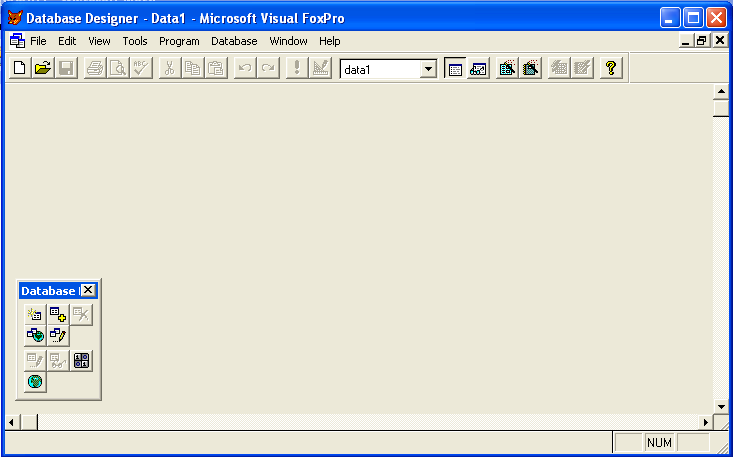Click Add Table icon with yellow plus

[58, 314]
